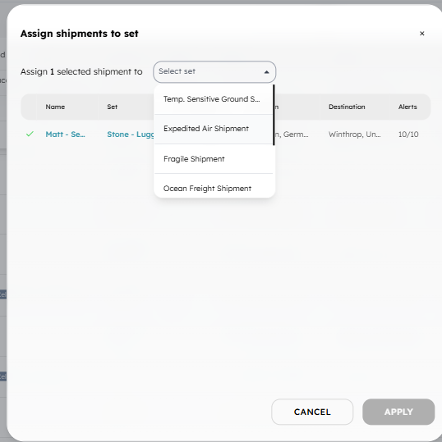Click the CANCEL button
Viewport: 442px width, 442px height.
pyautogui.click(x=312, y=412)
